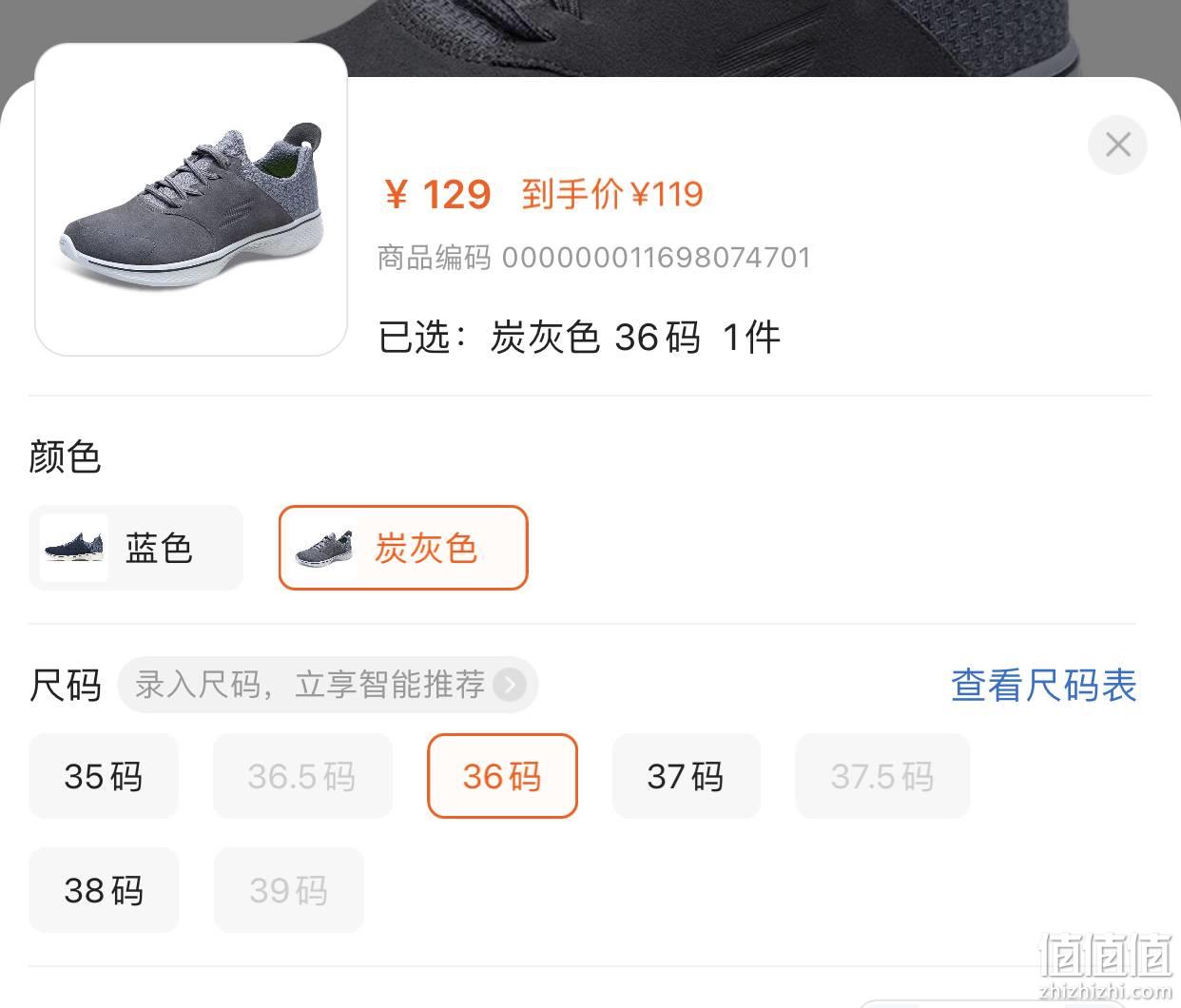Viewport: 1181px width, 1008px height.
Task: Open the 录入尺码 smart recommendation field
Action: pos(328,685)
